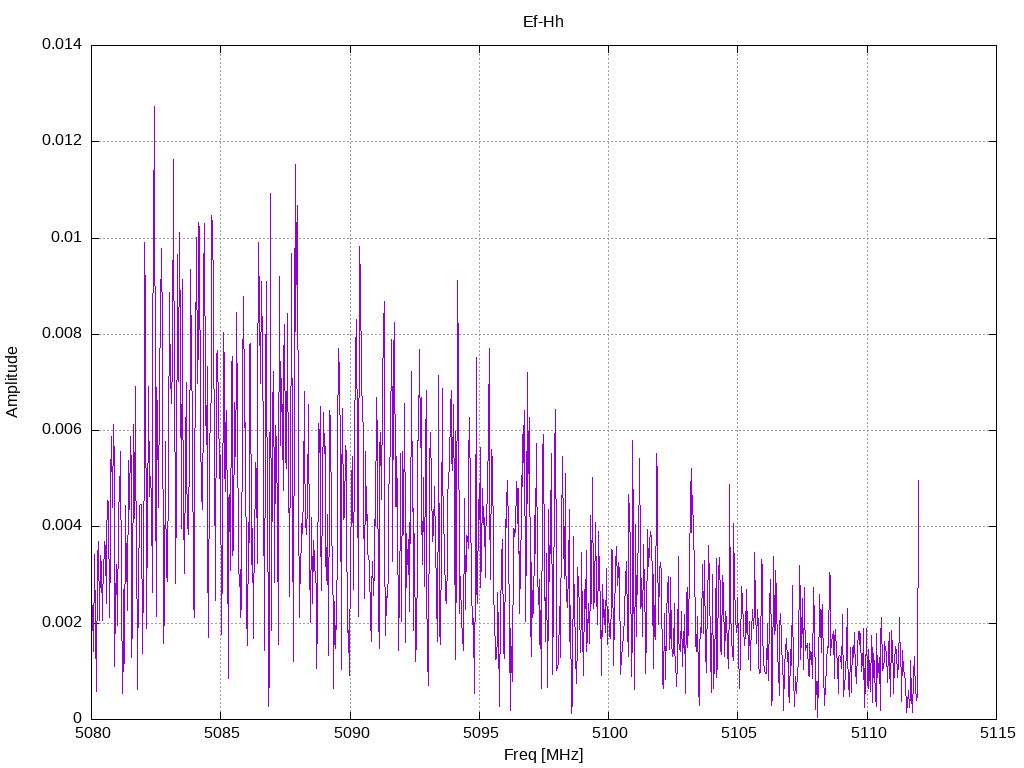Click the isolated final spike near 5112 MHz
Image resolution: width=1024 pixels, height=768 pixels.
click(918, 483)
